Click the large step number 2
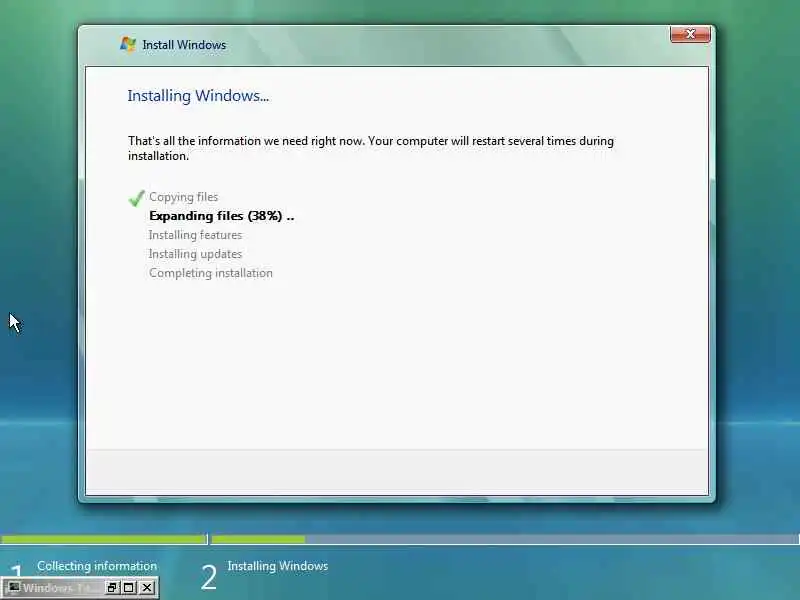The image size is (800, 600). 209,578
